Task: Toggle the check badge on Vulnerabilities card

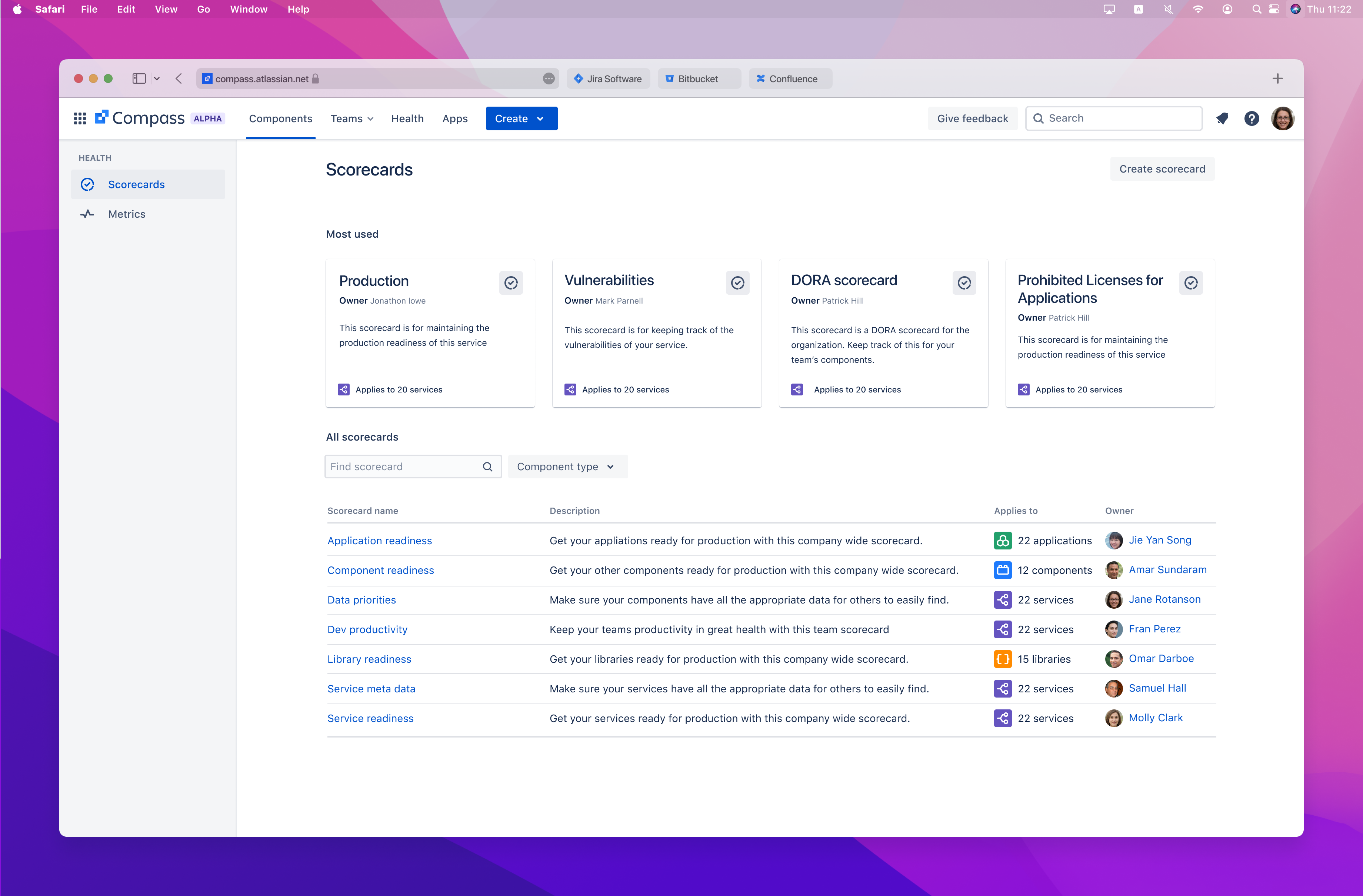Action: pos(738,283)
